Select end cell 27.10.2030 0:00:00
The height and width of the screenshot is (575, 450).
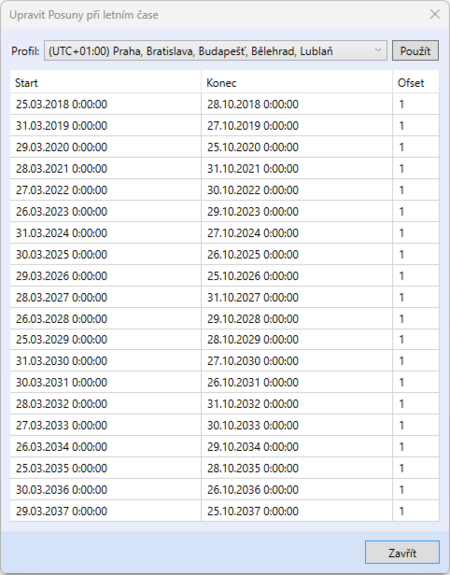[297, 361]
